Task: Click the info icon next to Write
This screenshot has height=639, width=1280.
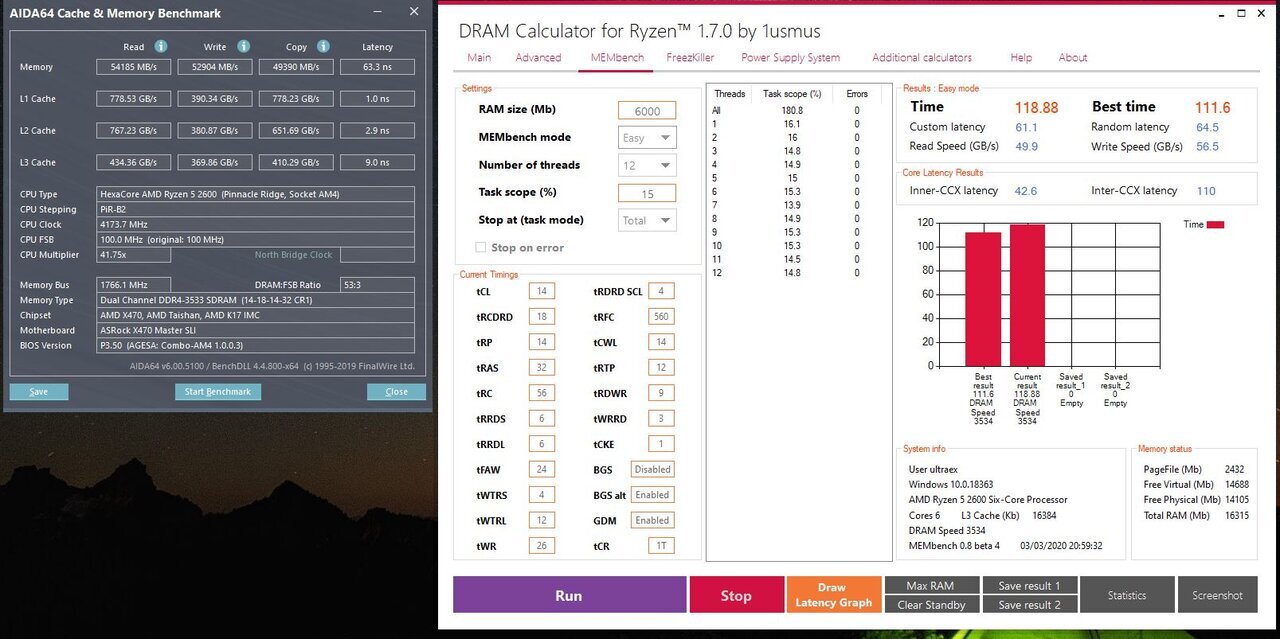Action: [244, 46]
